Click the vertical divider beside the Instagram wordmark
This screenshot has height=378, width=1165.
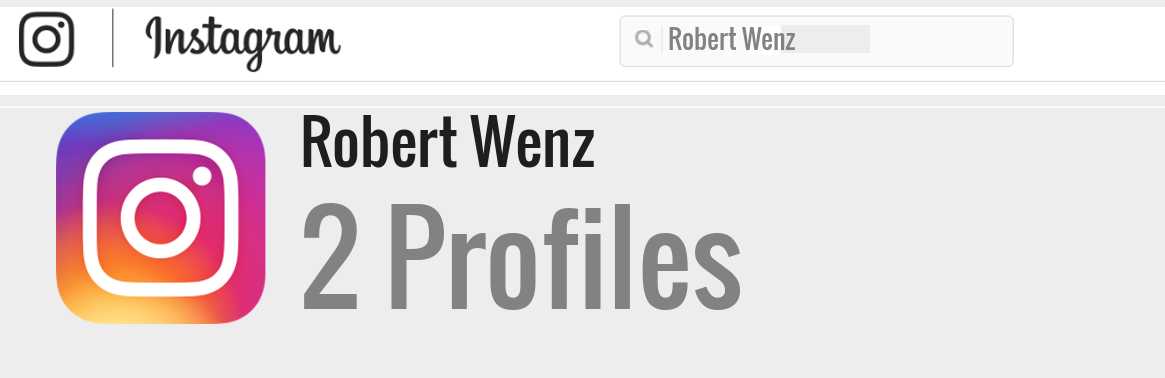click(x=113, y=38)
